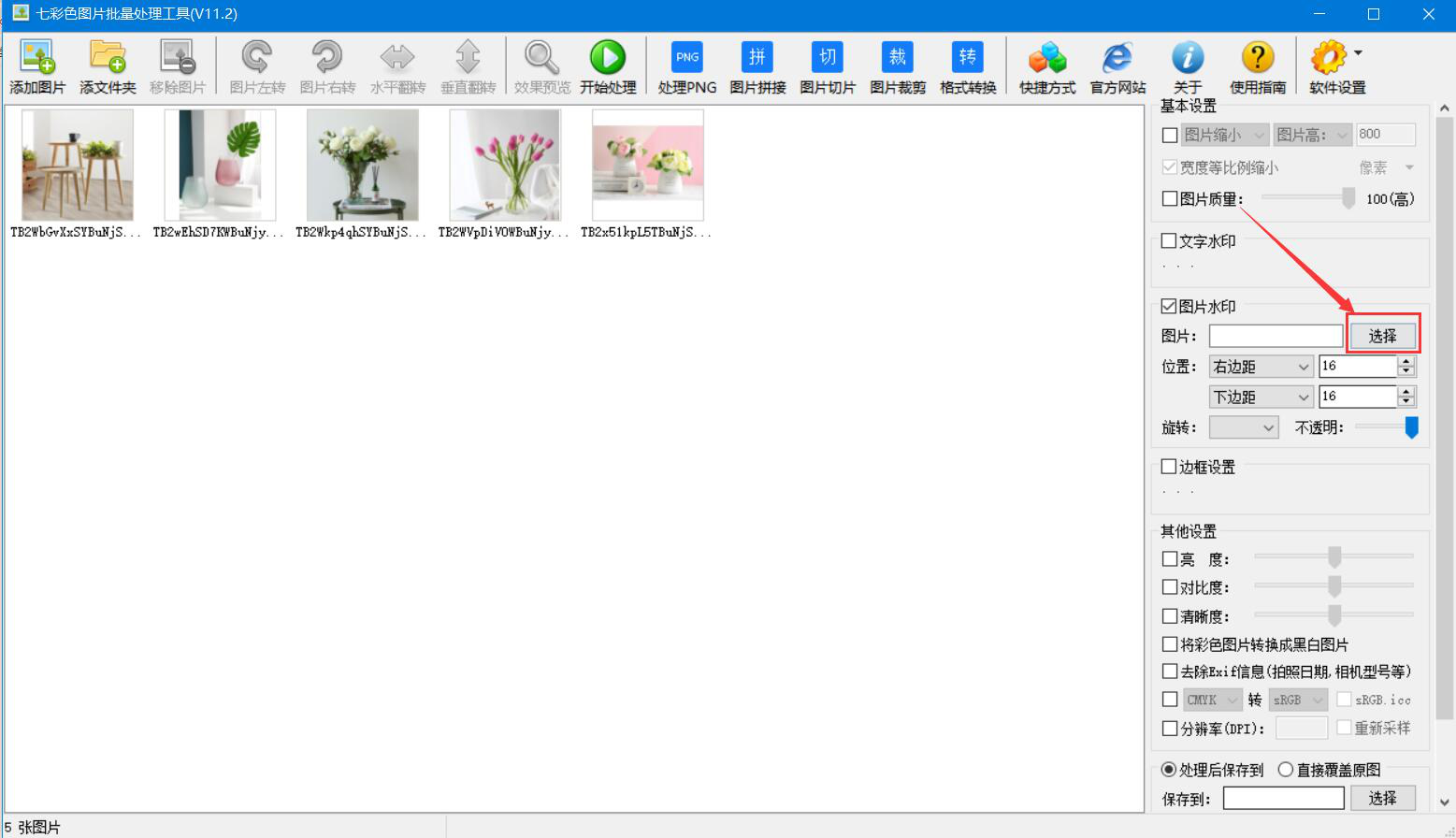Select the 处理后保存到 radio button
The image size is (1456, 838).
[1169, 770]
